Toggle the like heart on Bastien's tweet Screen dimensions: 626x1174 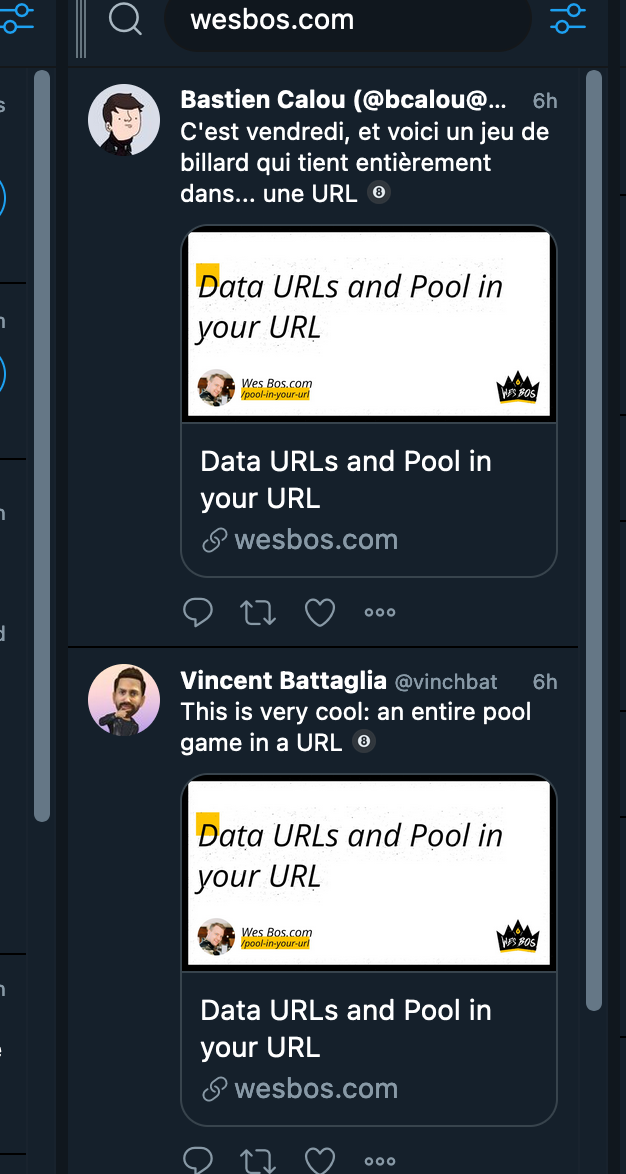point(319,611)
